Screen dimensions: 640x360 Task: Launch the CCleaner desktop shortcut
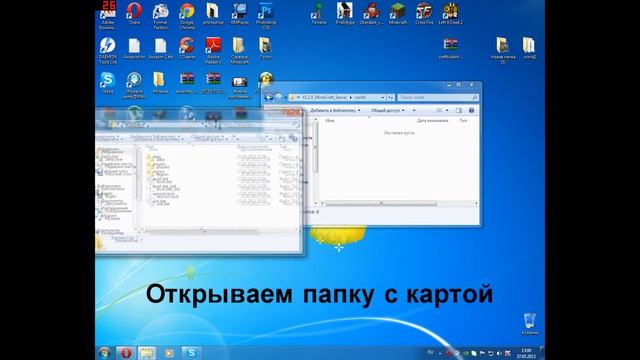[x=187, y=48]
